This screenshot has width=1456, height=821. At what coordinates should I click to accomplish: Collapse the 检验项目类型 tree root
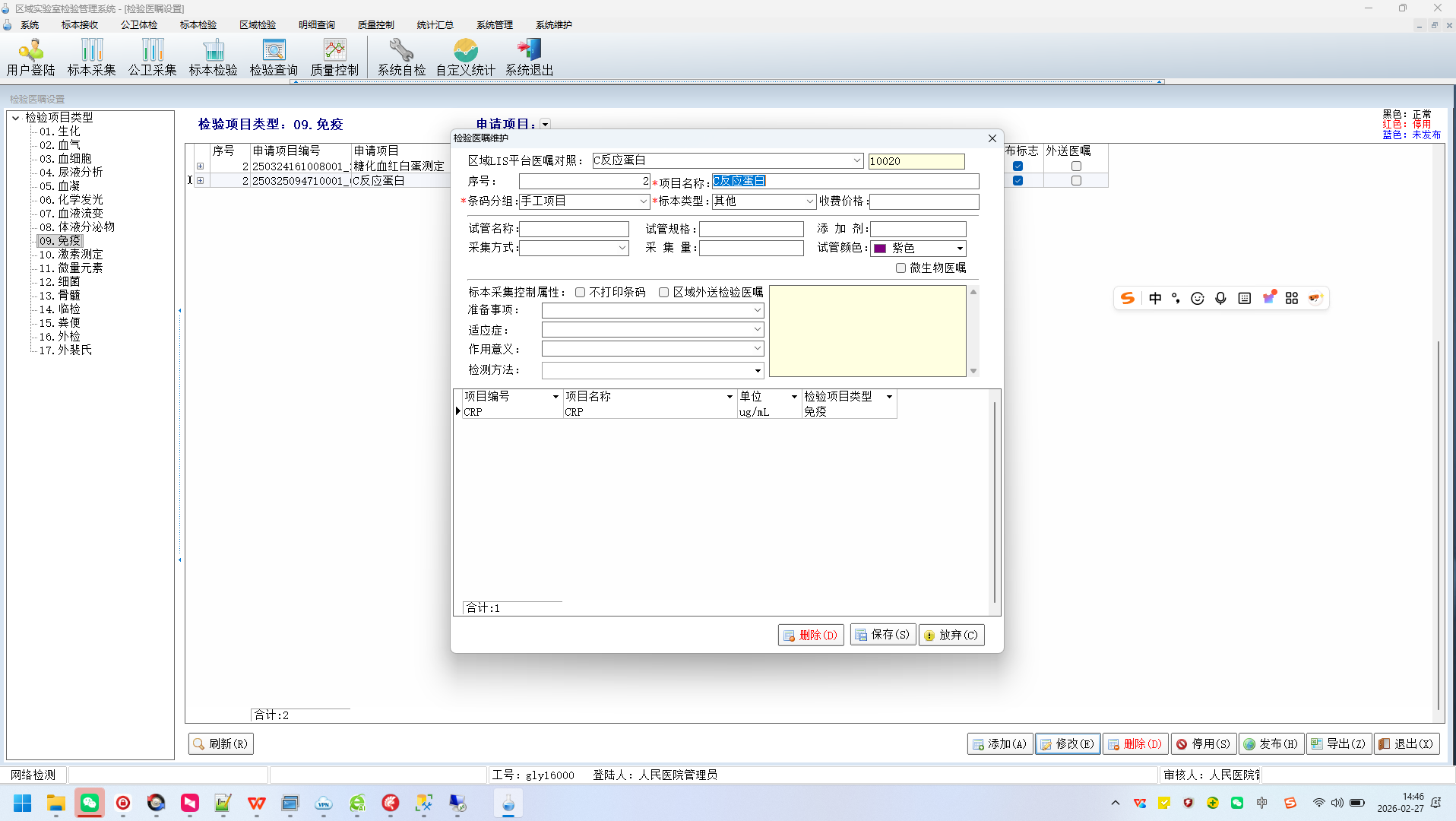point(15,118)
